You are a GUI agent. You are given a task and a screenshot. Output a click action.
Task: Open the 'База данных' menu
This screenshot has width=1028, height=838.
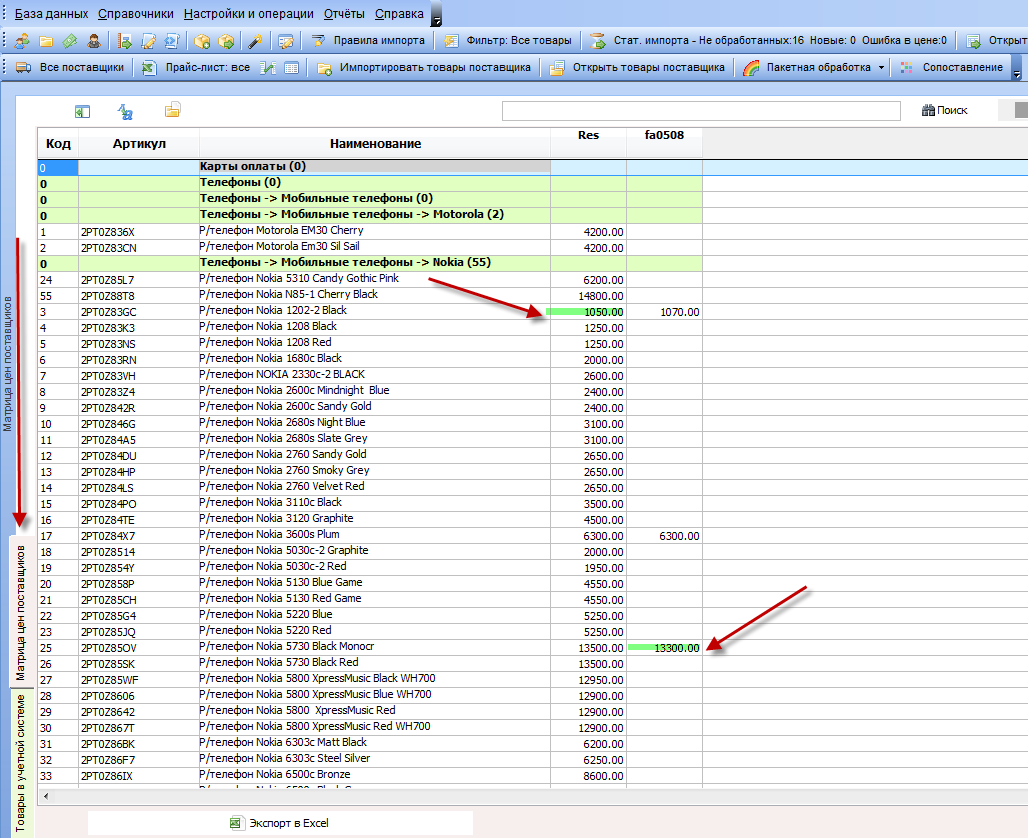(x=51, y=14)
